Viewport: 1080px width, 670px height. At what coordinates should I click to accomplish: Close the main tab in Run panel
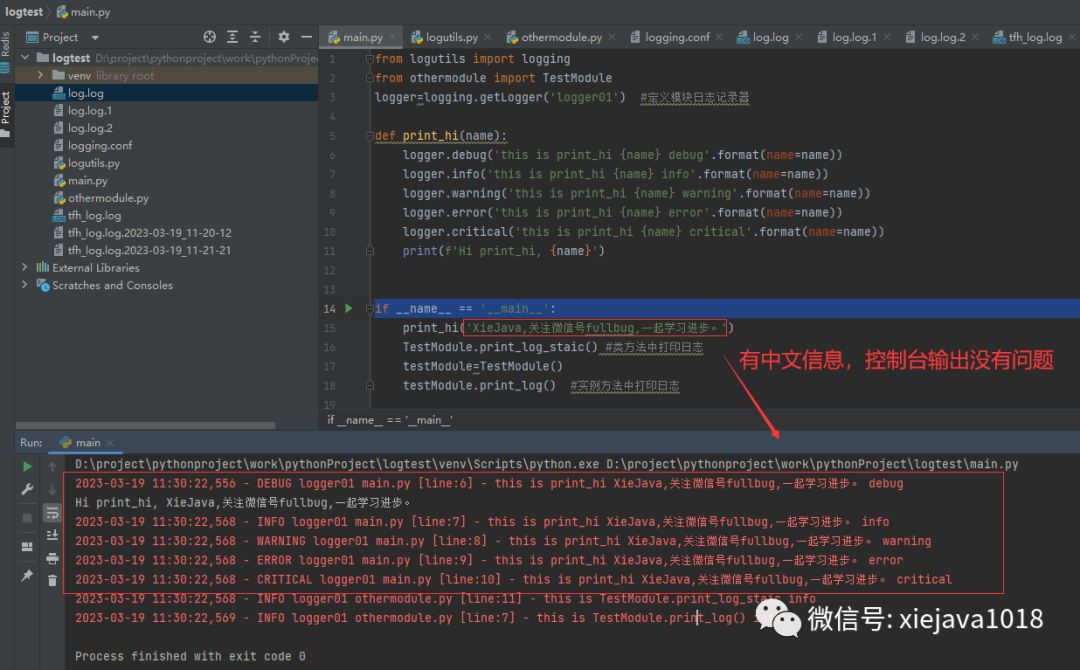(110, 443)
